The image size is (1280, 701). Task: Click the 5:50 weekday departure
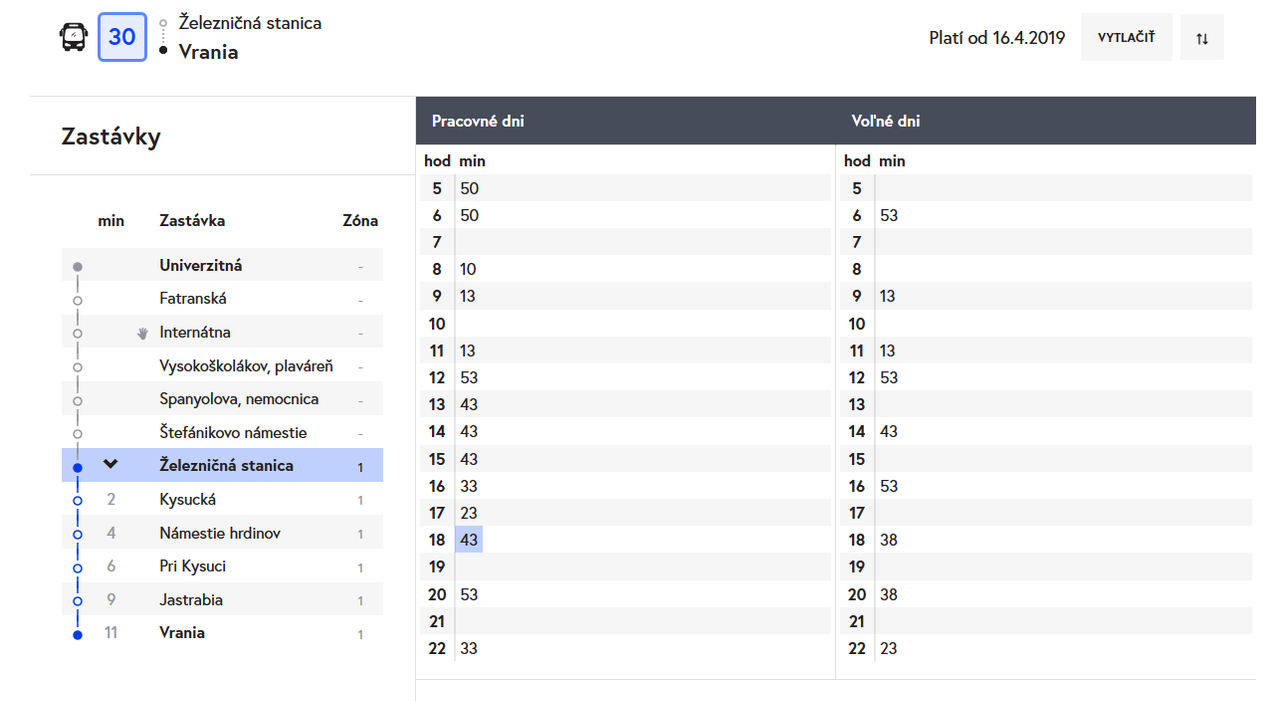[x=469, y=188]
